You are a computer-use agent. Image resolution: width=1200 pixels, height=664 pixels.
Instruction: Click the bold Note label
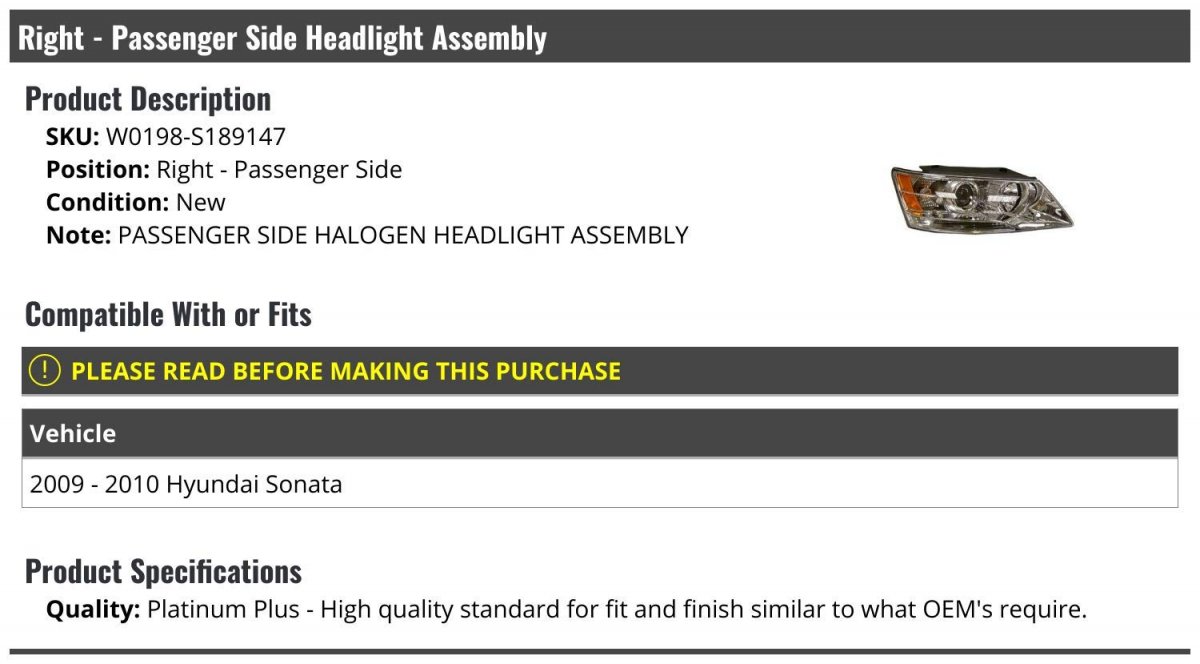click(x=78, y=236)
